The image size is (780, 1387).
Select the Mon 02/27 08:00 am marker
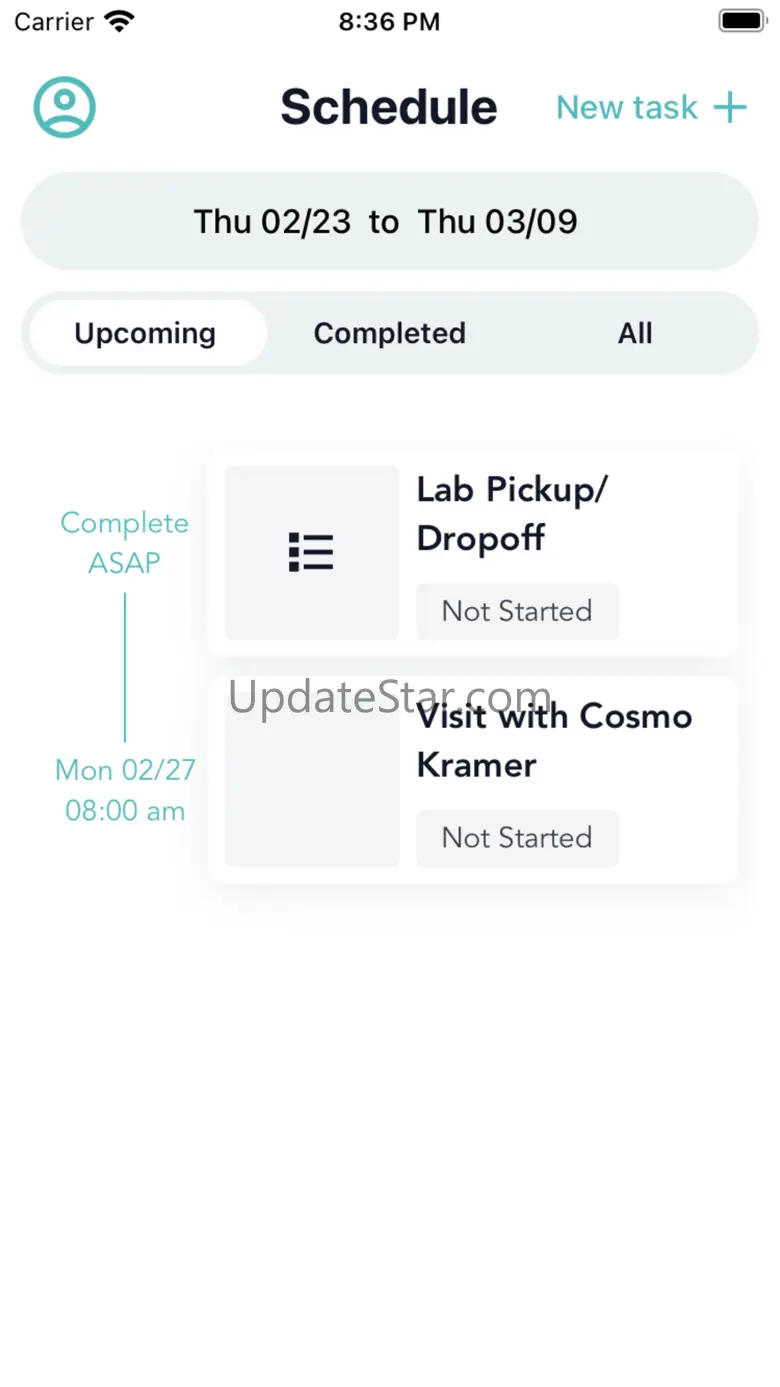tap(125, 790)
